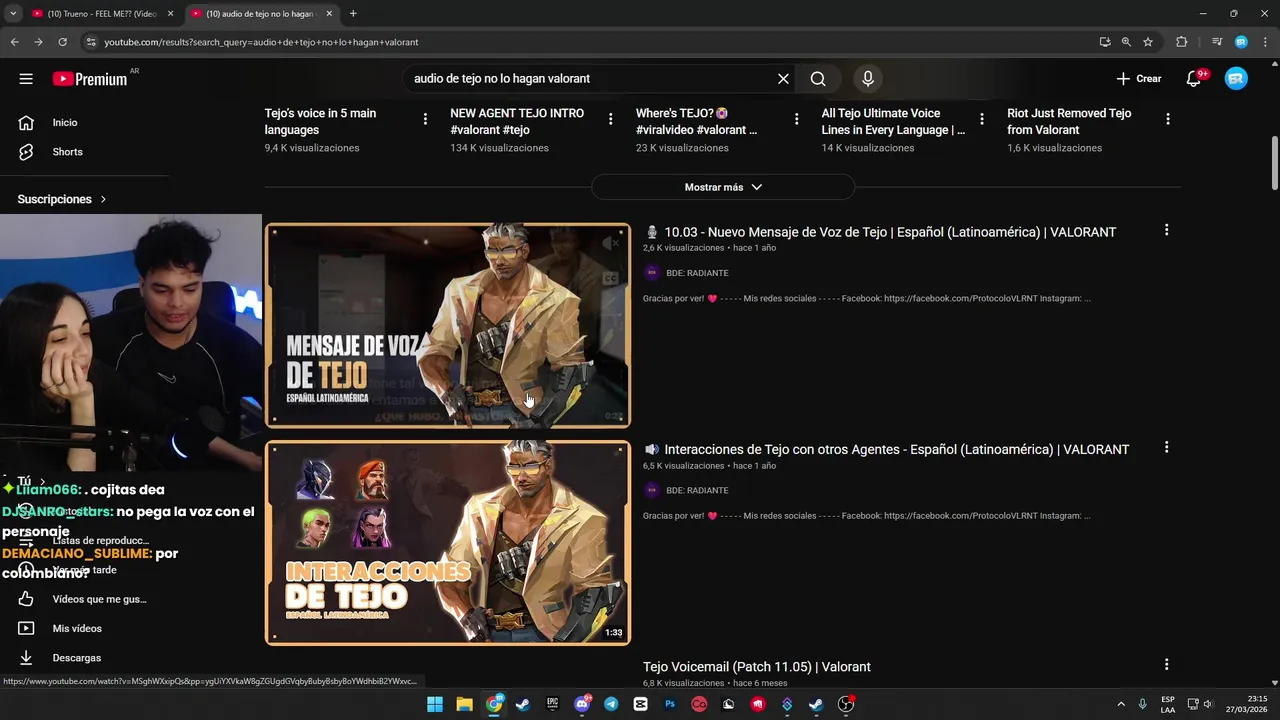Open the YouTube account avatar menu

pyautogui.click(x=1236, y=79)
